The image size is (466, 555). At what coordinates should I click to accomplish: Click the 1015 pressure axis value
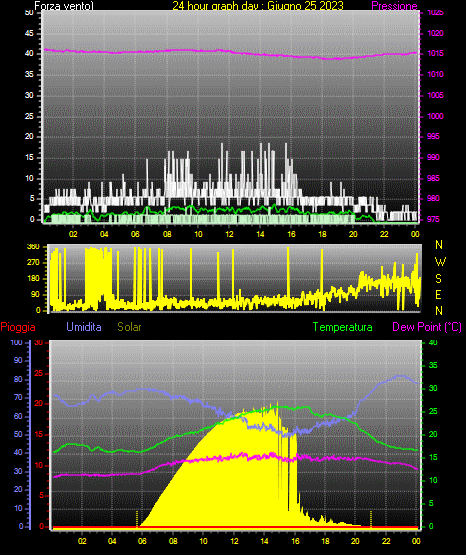click(435, 53)
